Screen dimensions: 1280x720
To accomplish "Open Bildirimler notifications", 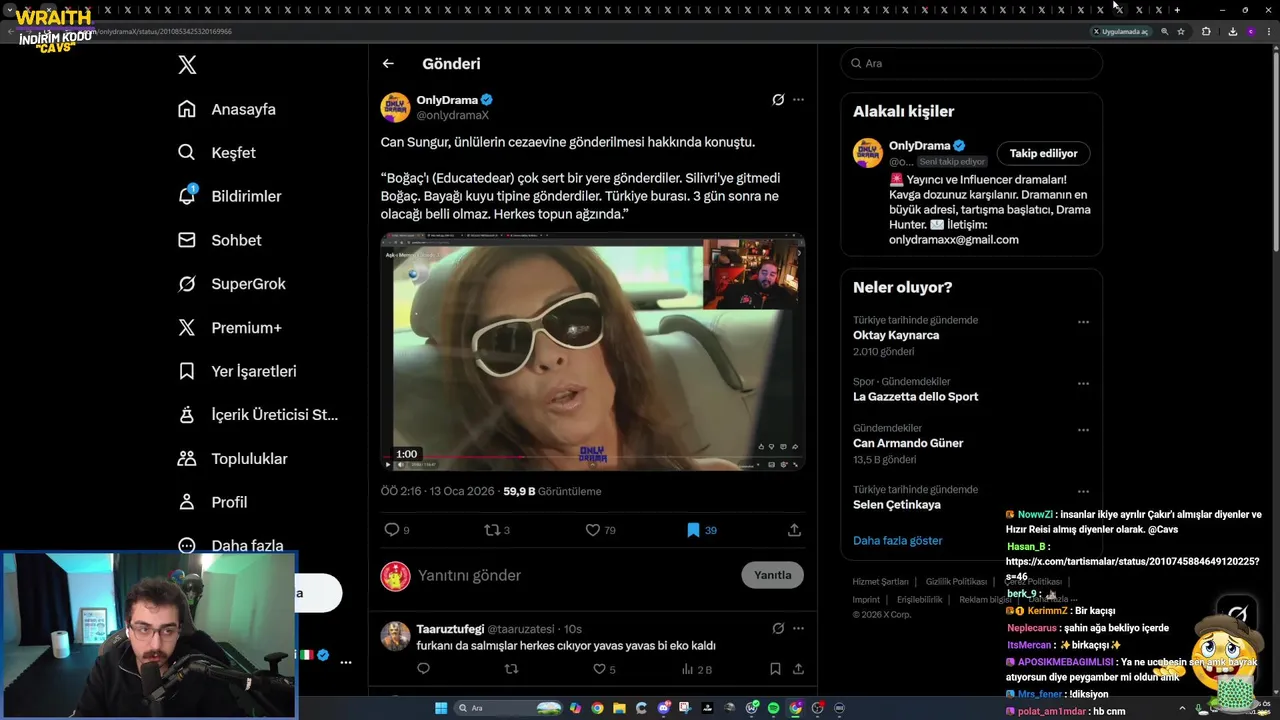I will (229, 196).
